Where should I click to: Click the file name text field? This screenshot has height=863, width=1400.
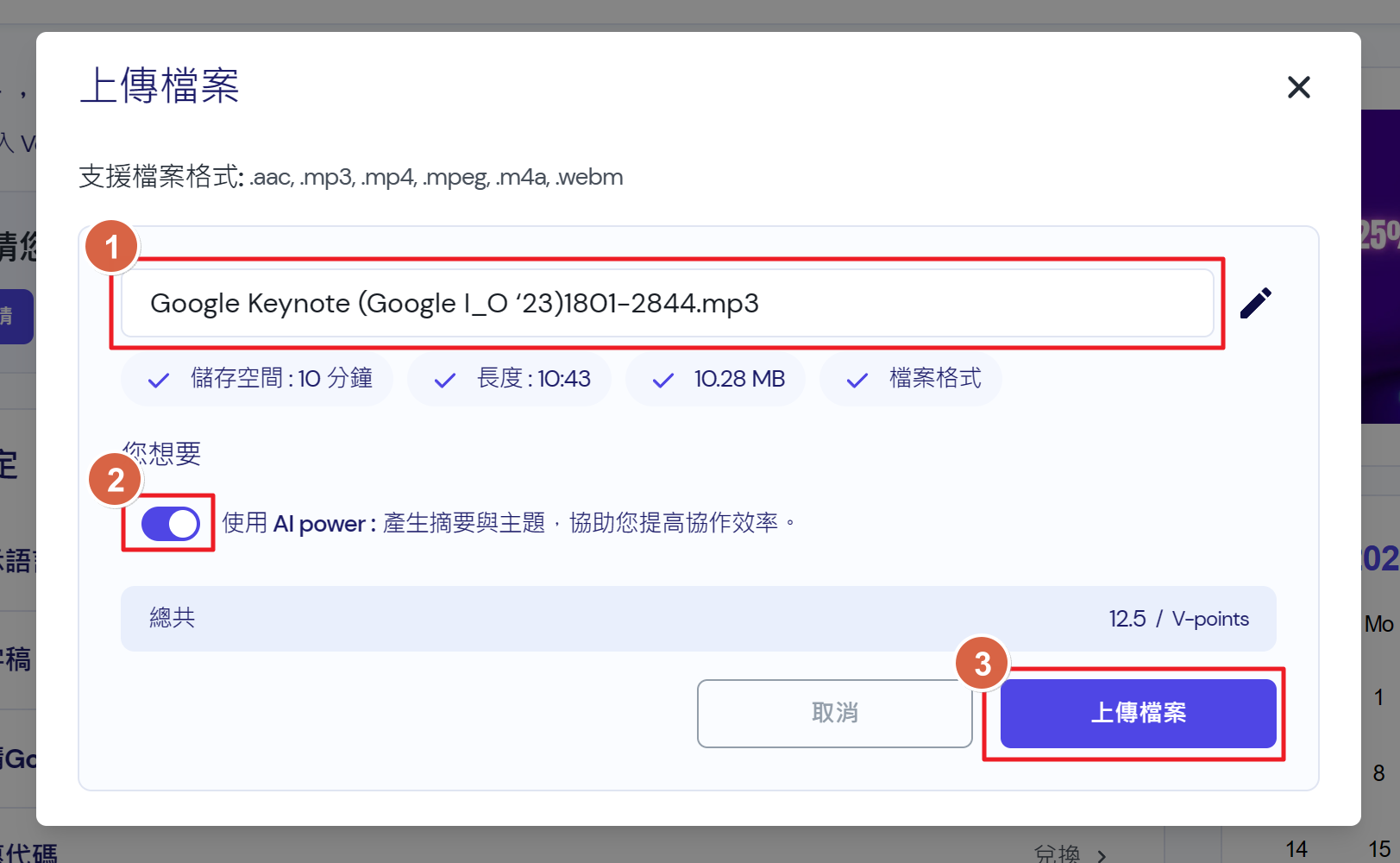pos(666,304)
